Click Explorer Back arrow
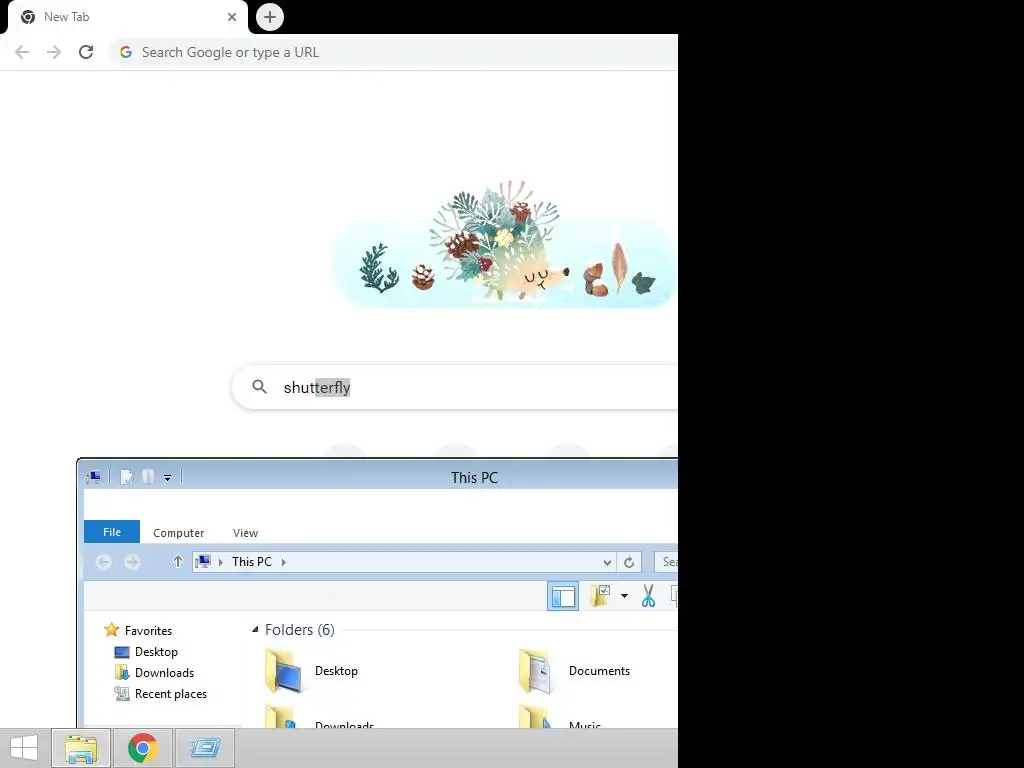Image resolution: width=1024 pixels, height=768 pixels. click(103, 562)
